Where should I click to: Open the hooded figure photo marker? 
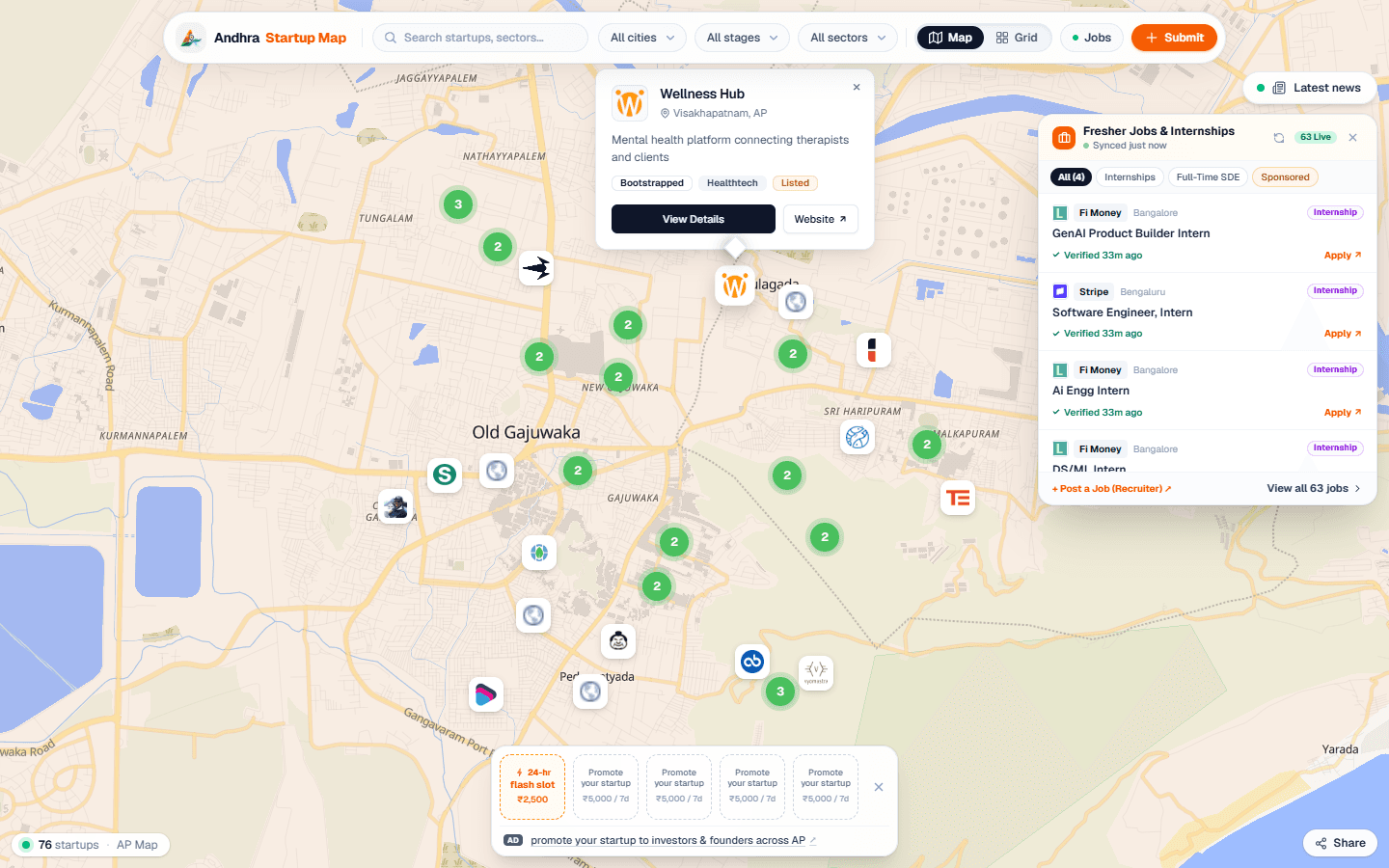click(x=395, y=506)
